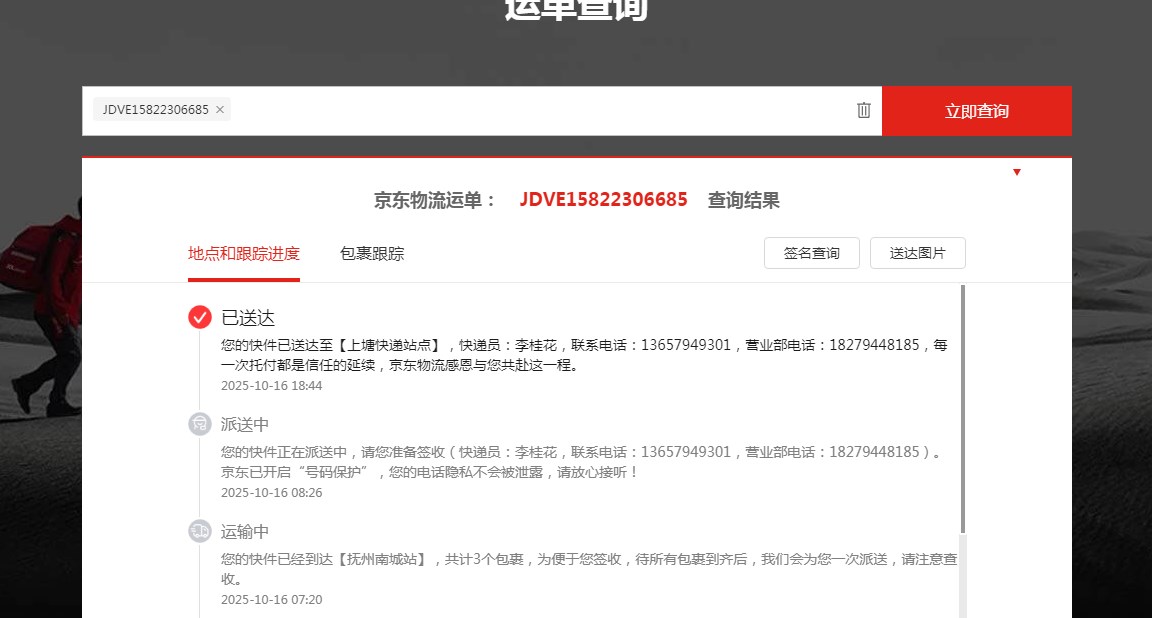Select the 运输中 status heading
Image resolution: width=1152 pixels, height=618 pixels.
click(x=245, y=532)
